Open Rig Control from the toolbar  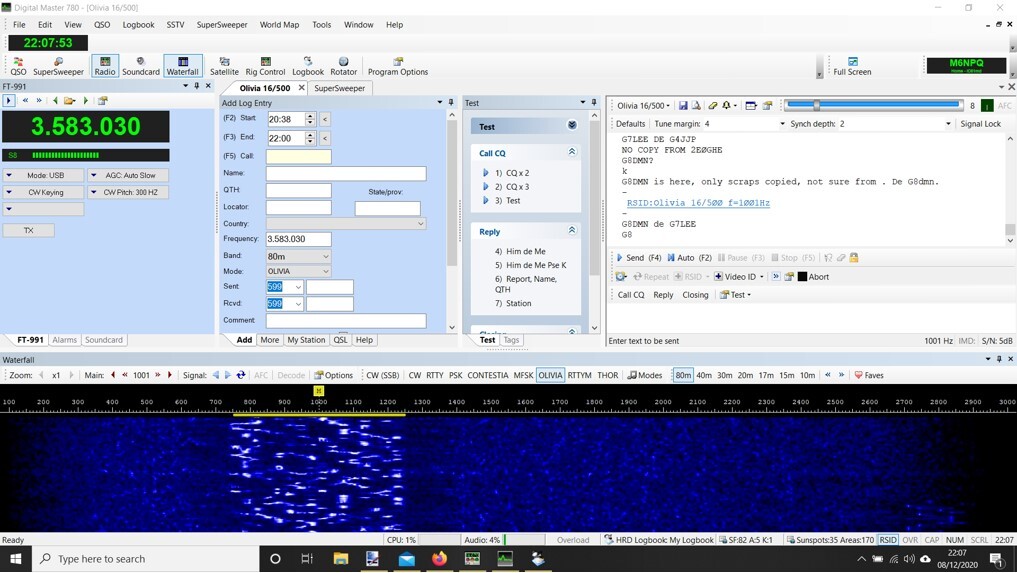point(265,66)
